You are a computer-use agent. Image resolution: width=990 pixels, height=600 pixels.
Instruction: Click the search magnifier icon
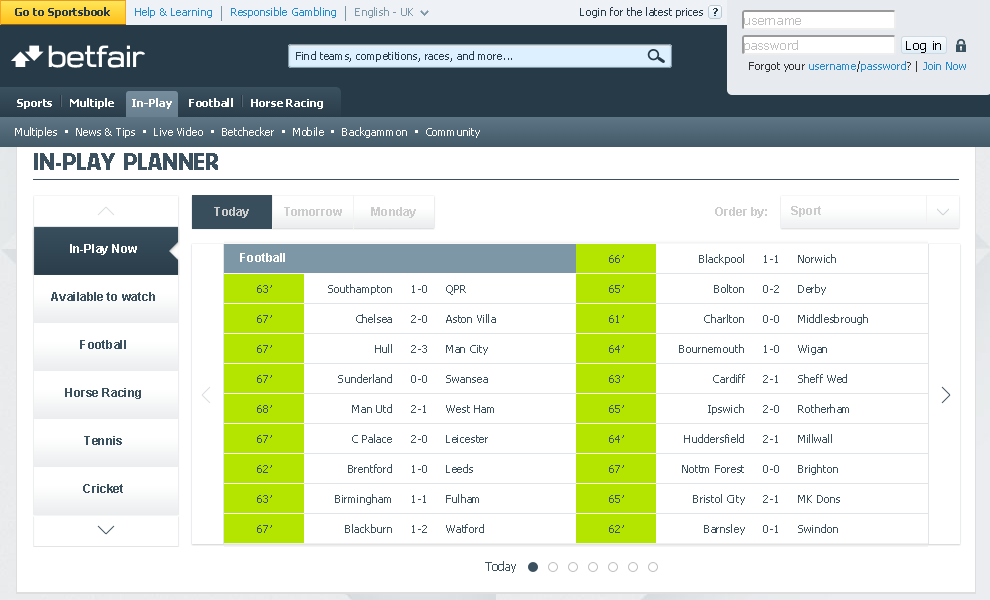point(656,56)
